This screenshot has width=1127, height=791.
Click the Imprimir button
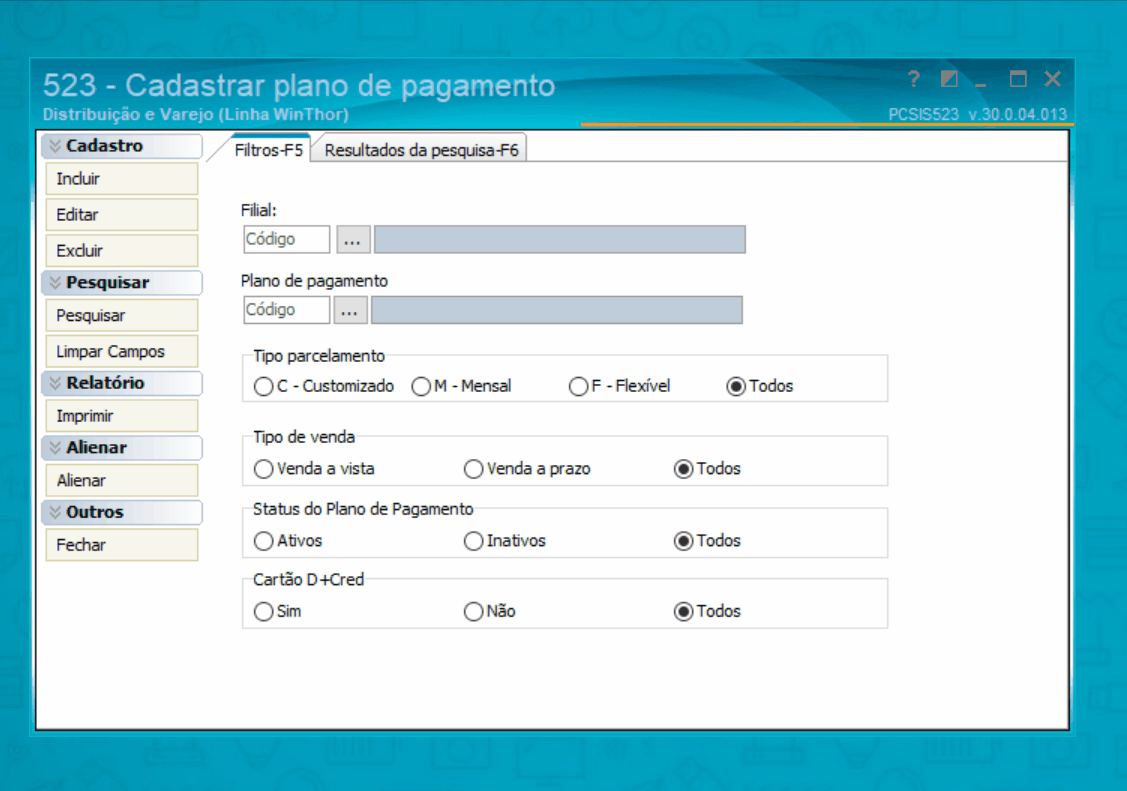121,416
